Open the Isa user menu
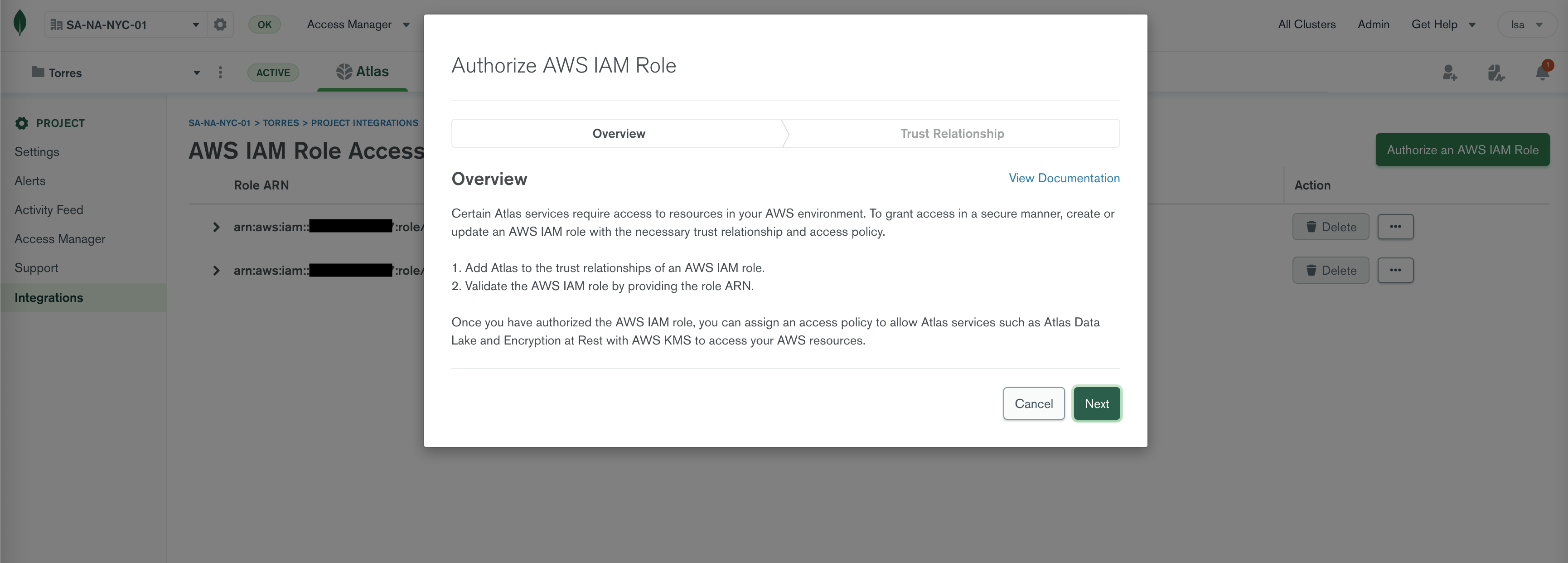The height and width of the screenshot is (563, 1568). point(1526,25)
